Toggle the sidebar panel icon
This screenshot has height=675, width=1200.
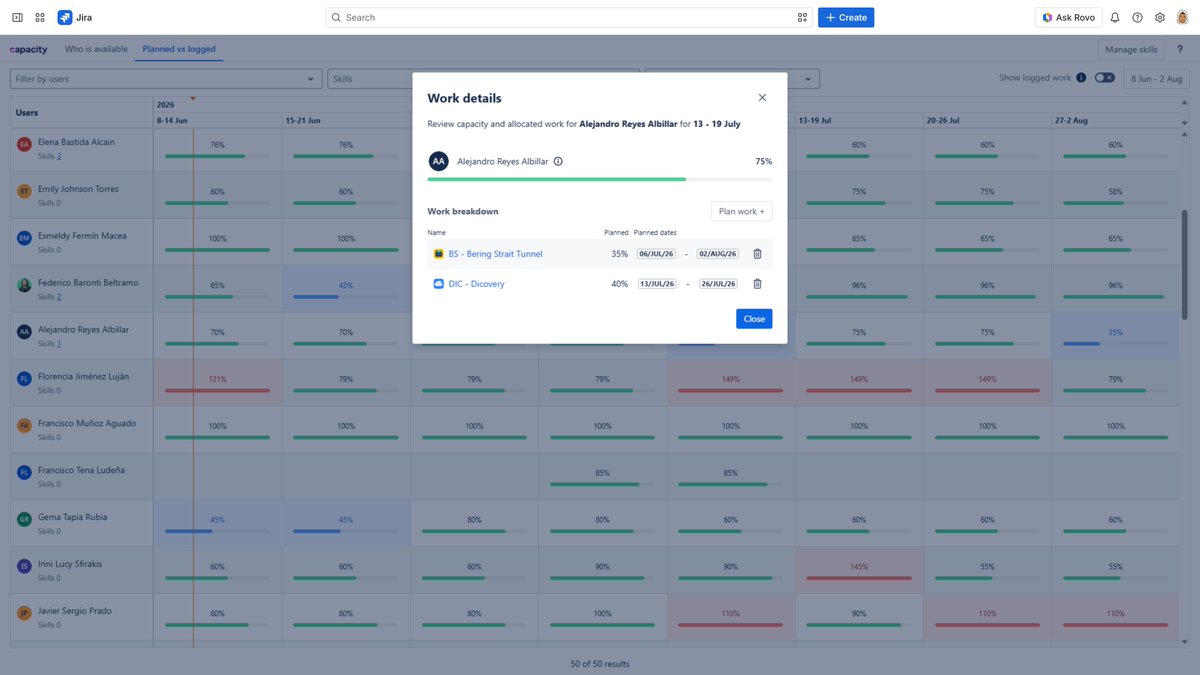click(17, 17)
